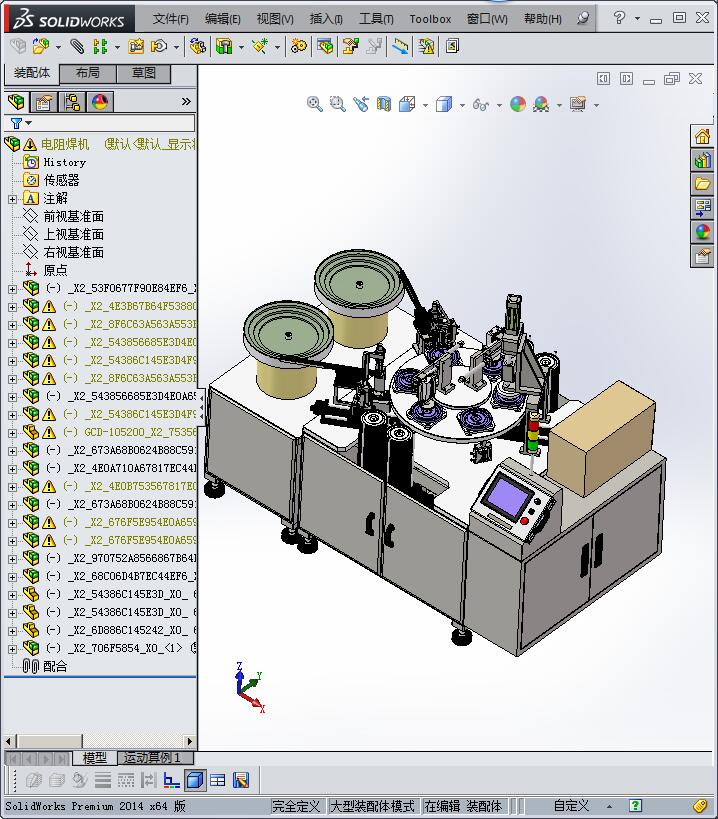This screenshot has width=718, height=819.
Task: Toggle the 大型装配体模式 status indicator
Action: click(372, 806)
